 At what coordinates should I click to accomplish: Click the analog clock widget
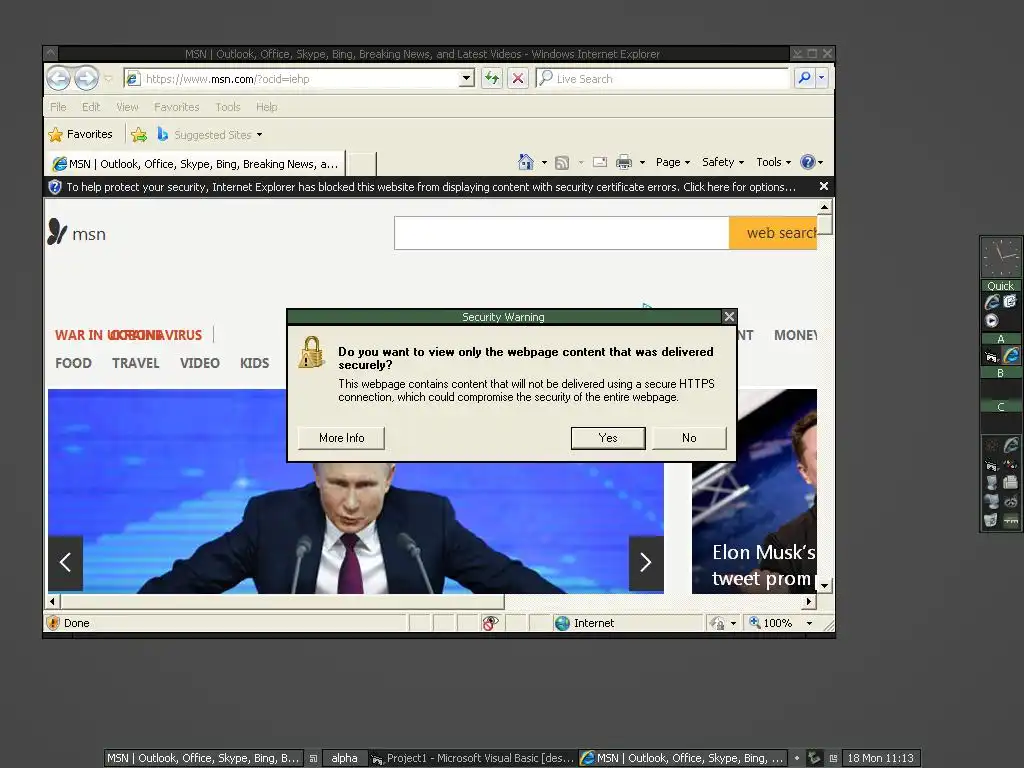(x=1000, y=257)
